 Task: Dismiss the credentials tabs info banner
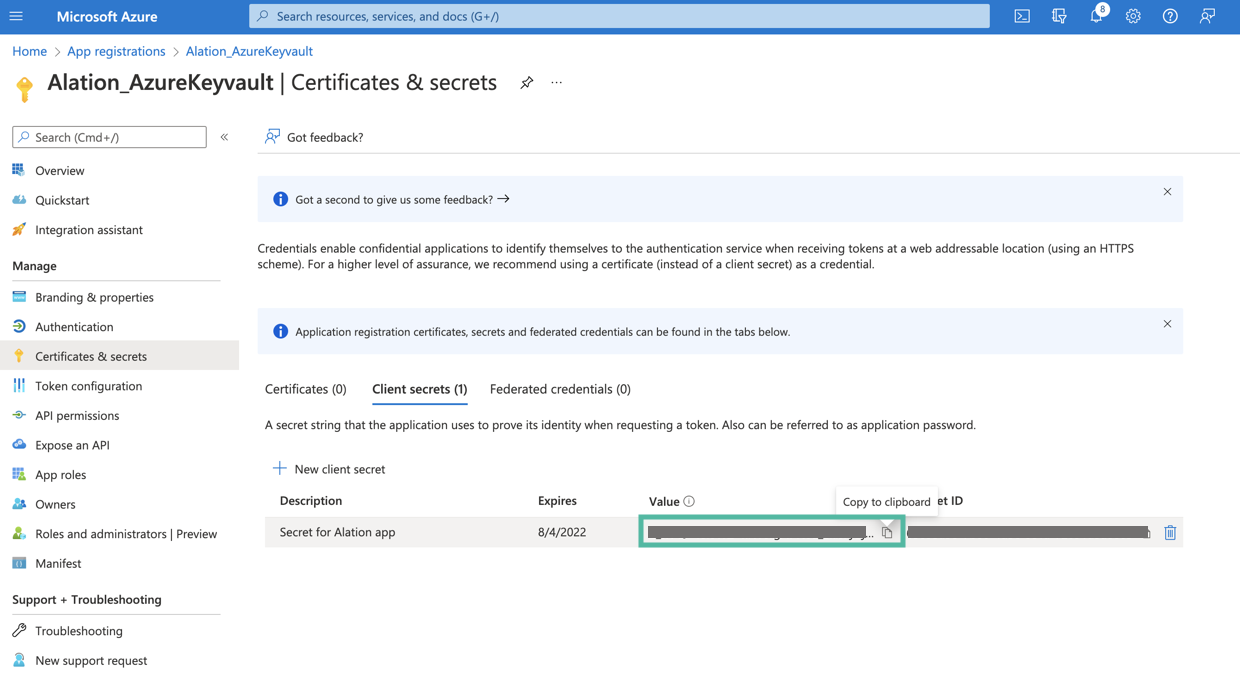1167,324
